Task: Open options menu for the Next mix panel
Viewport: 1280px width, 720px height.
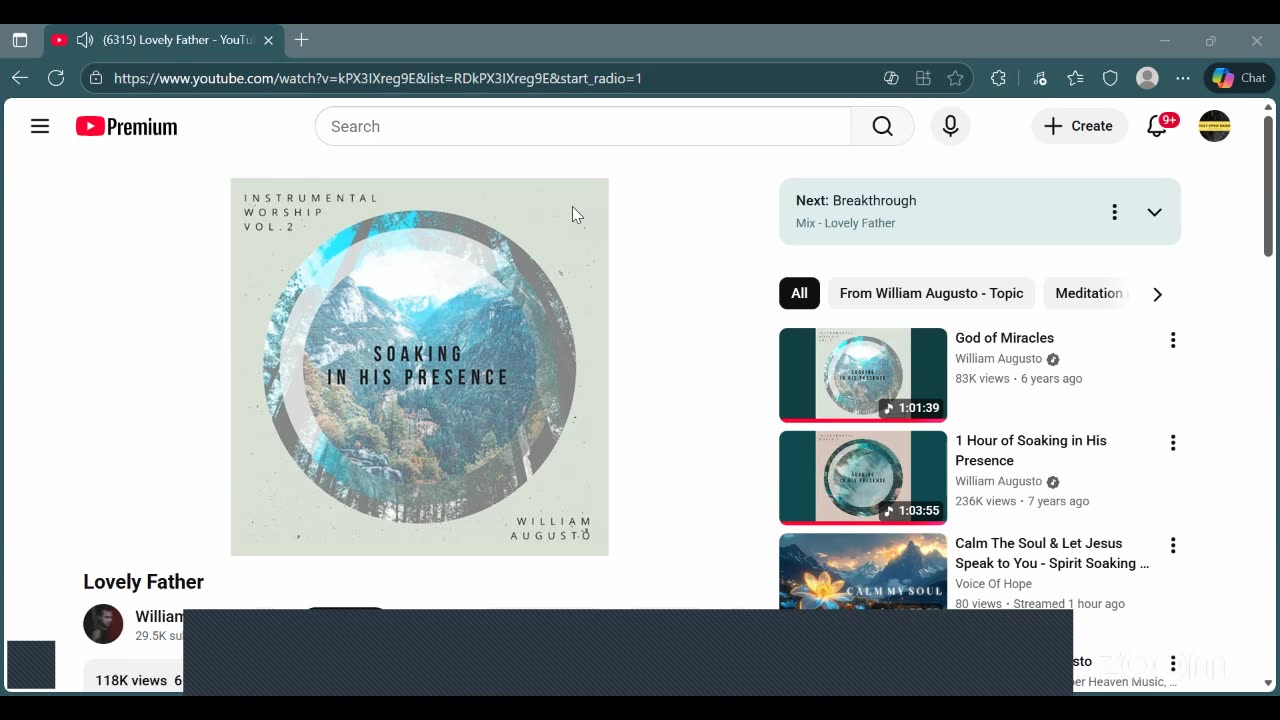Action: pyautogui.click(x=1114, y=212)
